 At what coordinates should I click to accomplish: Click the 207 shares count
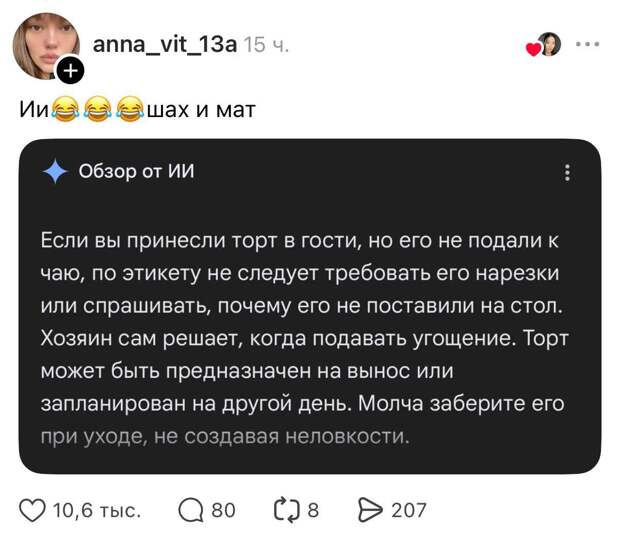tap(408, 510)
